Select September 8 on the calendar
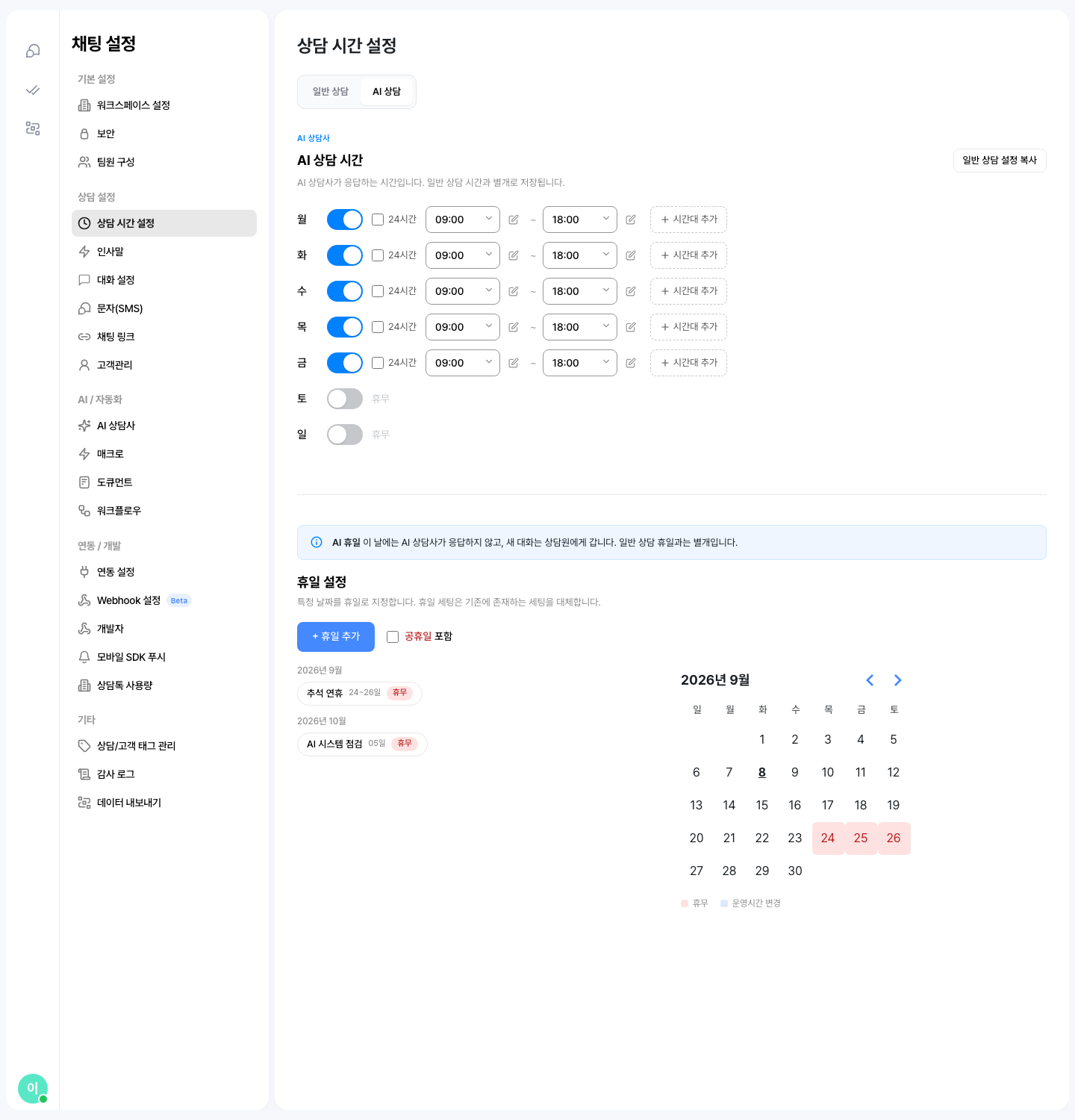This screenshot has width=1075, height=1120. (x=762, y=773)
